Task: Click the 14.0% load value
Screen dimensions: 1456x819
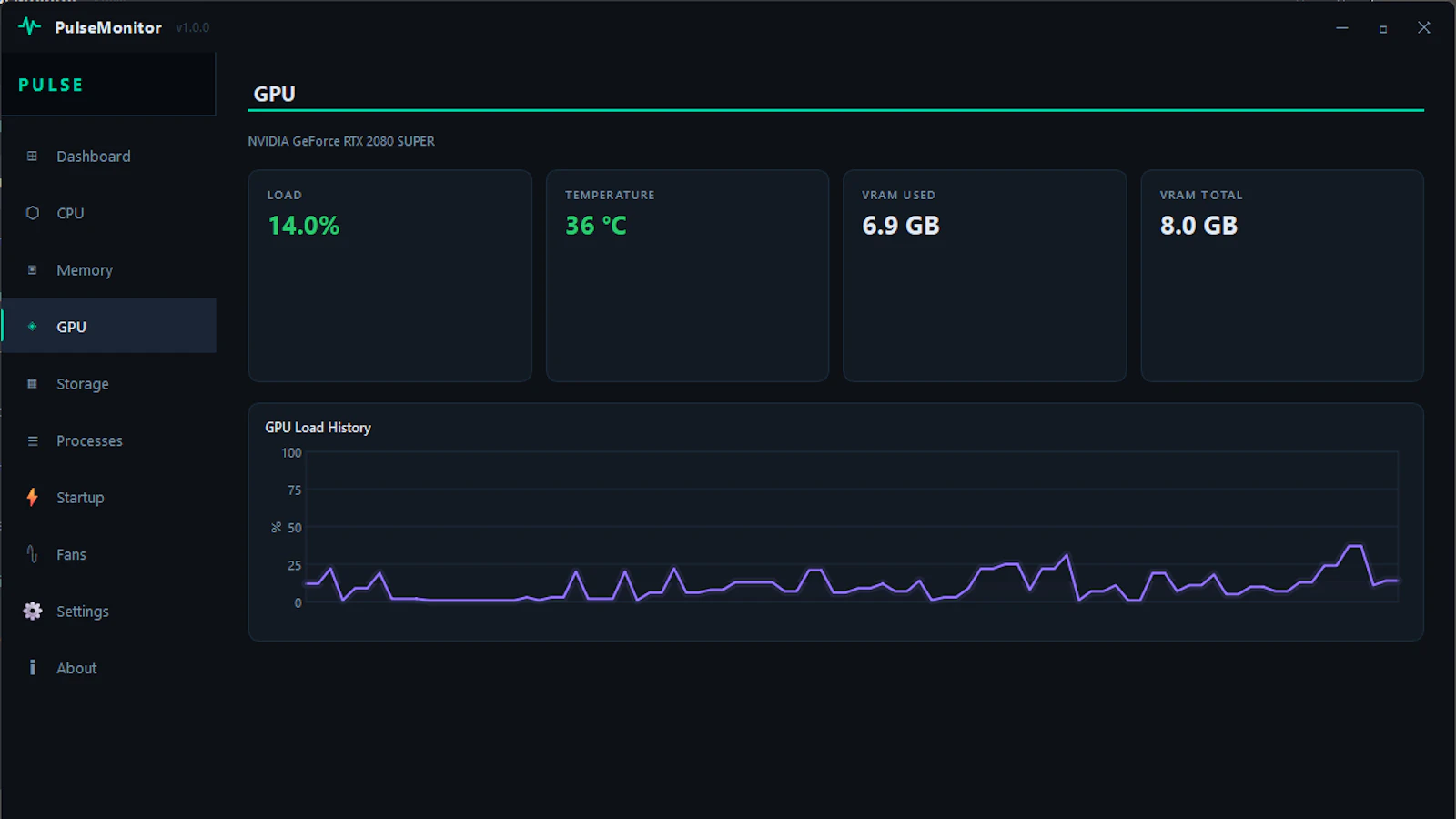Action: [304, 226]
